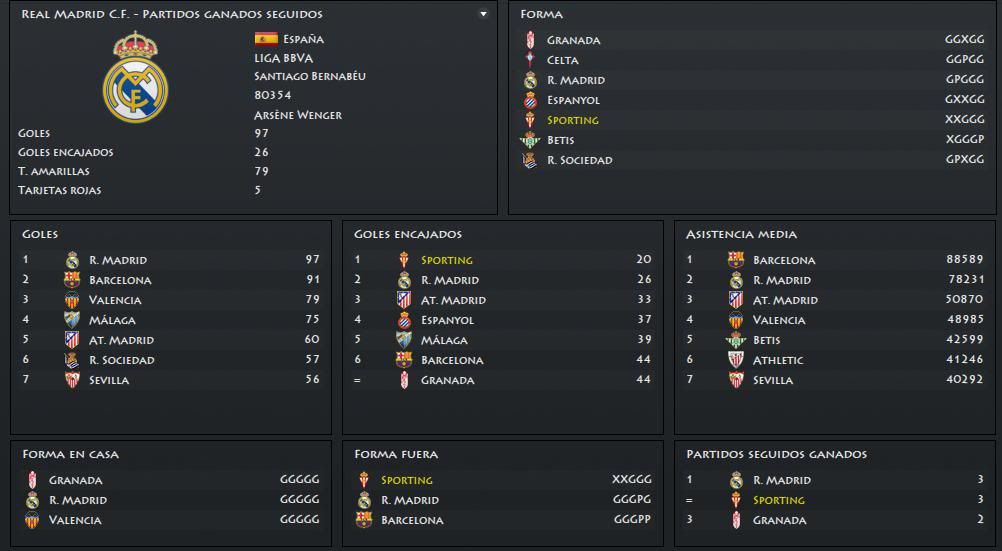Open the Partidos ganados seguidos dropdown arrow
1002x551 pixels.
click(483, 15)
